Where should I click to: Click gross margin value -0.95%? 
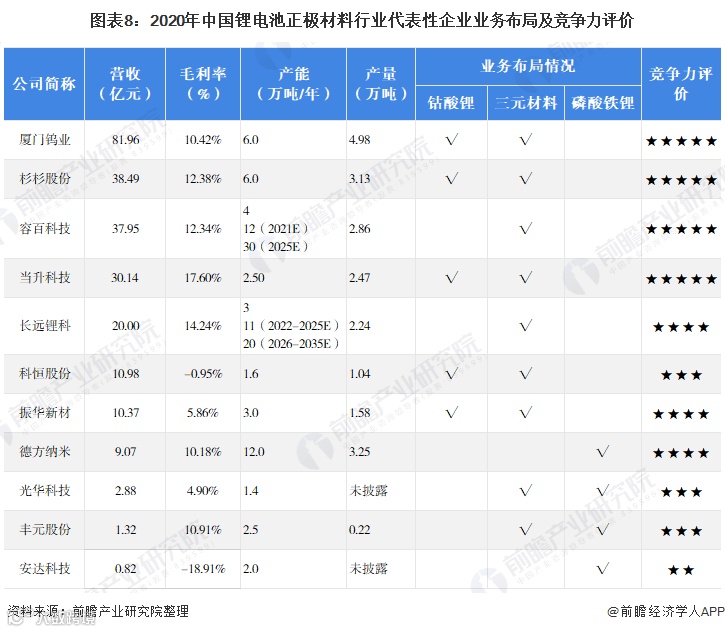(203, 374)
